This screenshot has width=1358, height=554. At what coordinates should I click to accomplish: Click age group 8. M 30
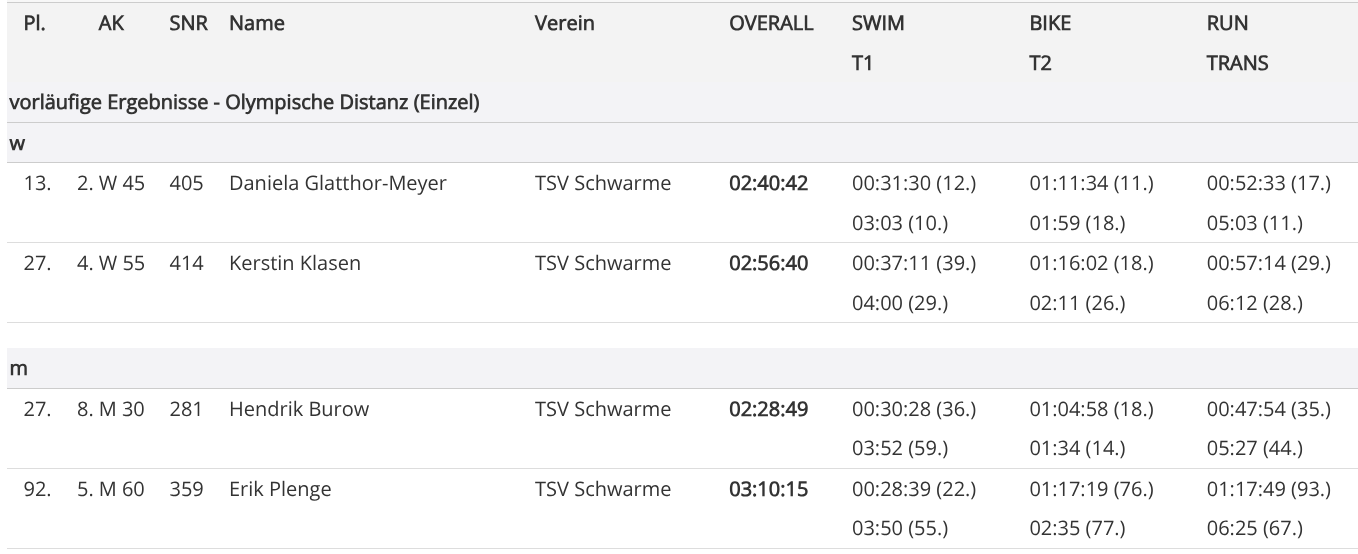tap(111, 409)
